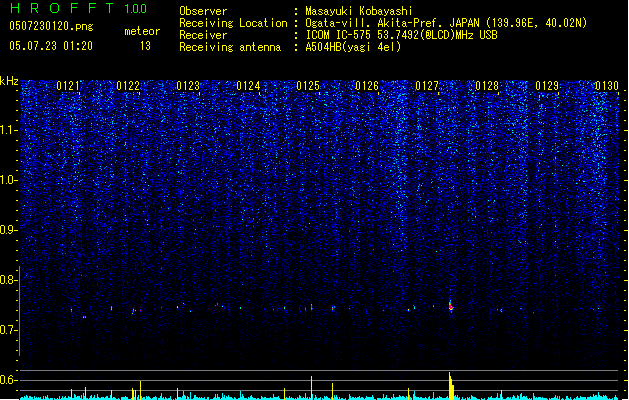This screenshot has width=629, height=400.
Task: Click the 0126 time marker
Action: click(x=367, y=86)
